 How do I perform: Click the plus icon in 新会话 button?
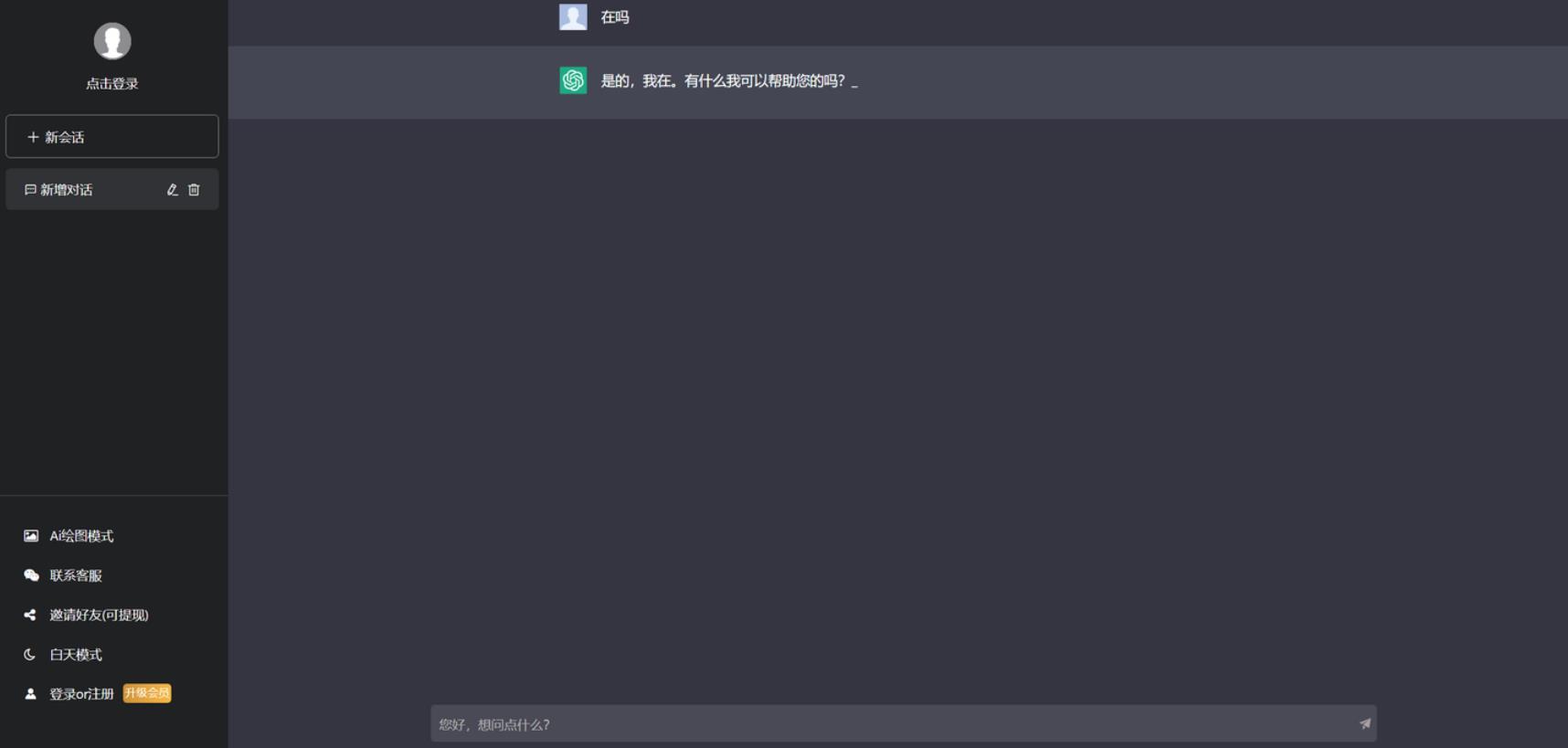click(33, 137)
